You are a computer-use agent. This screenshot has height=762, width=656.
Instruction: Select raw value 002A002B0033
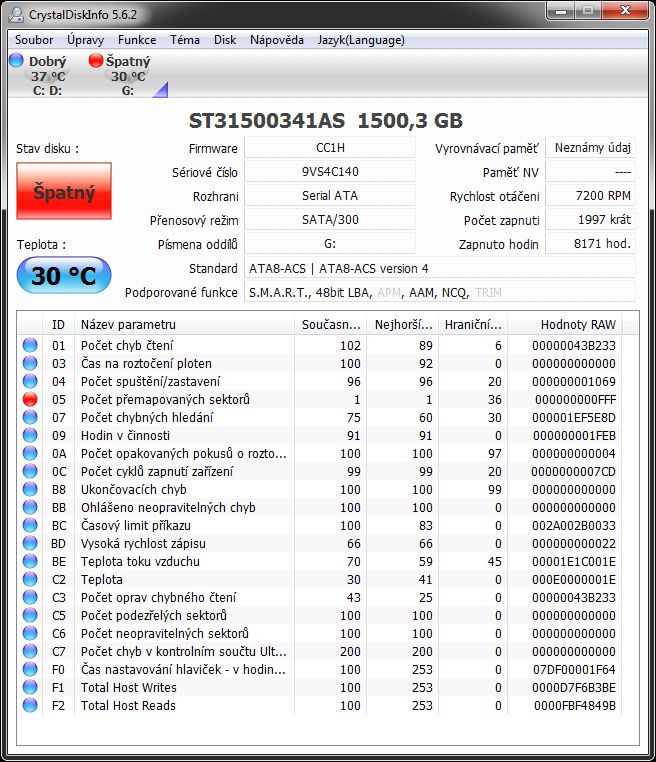click(574, 525)
